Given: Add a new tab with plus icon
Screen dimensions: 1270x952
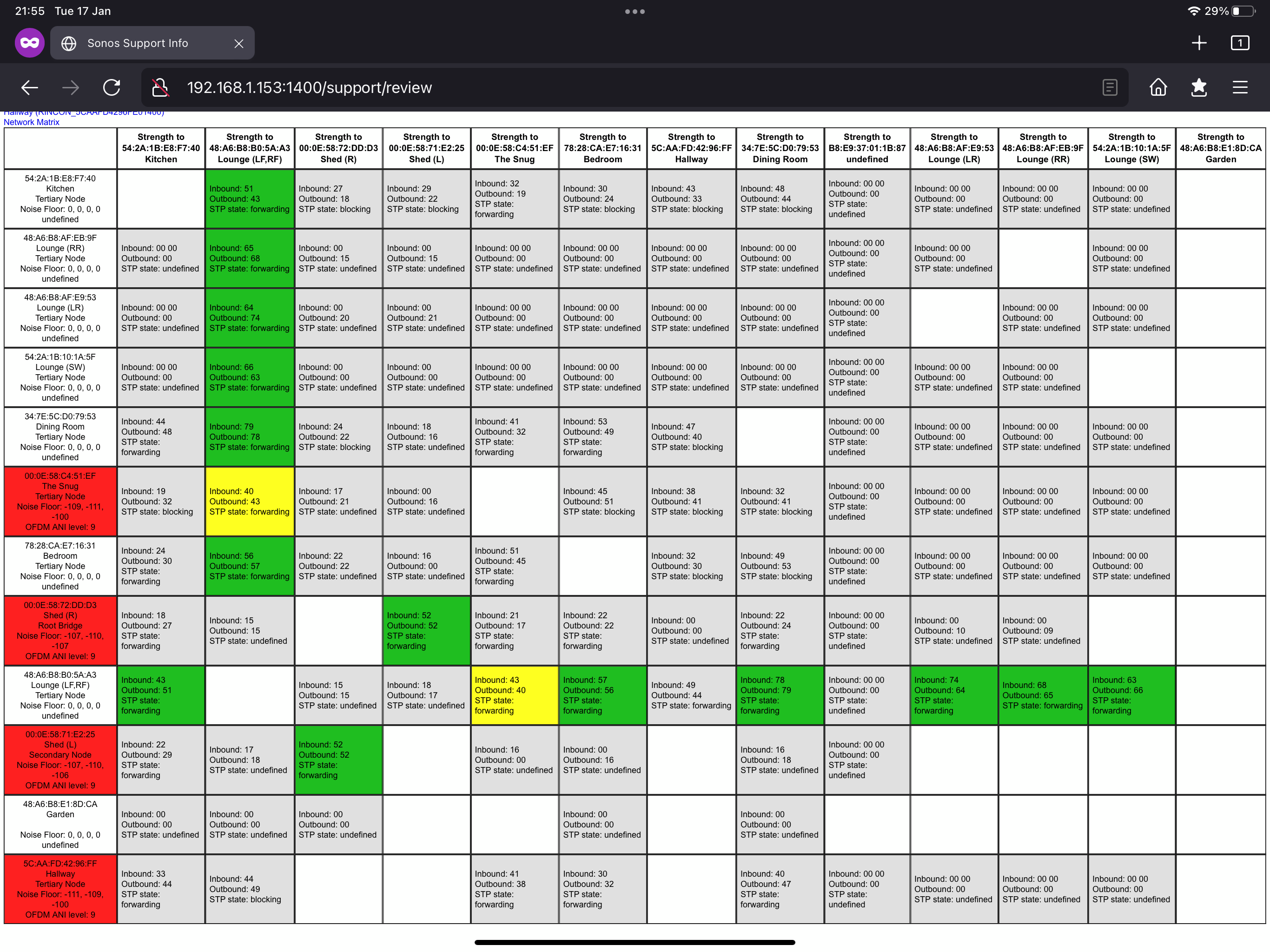Looking at the screenshot, I should pyautogui.click(x=1199, y=43).
